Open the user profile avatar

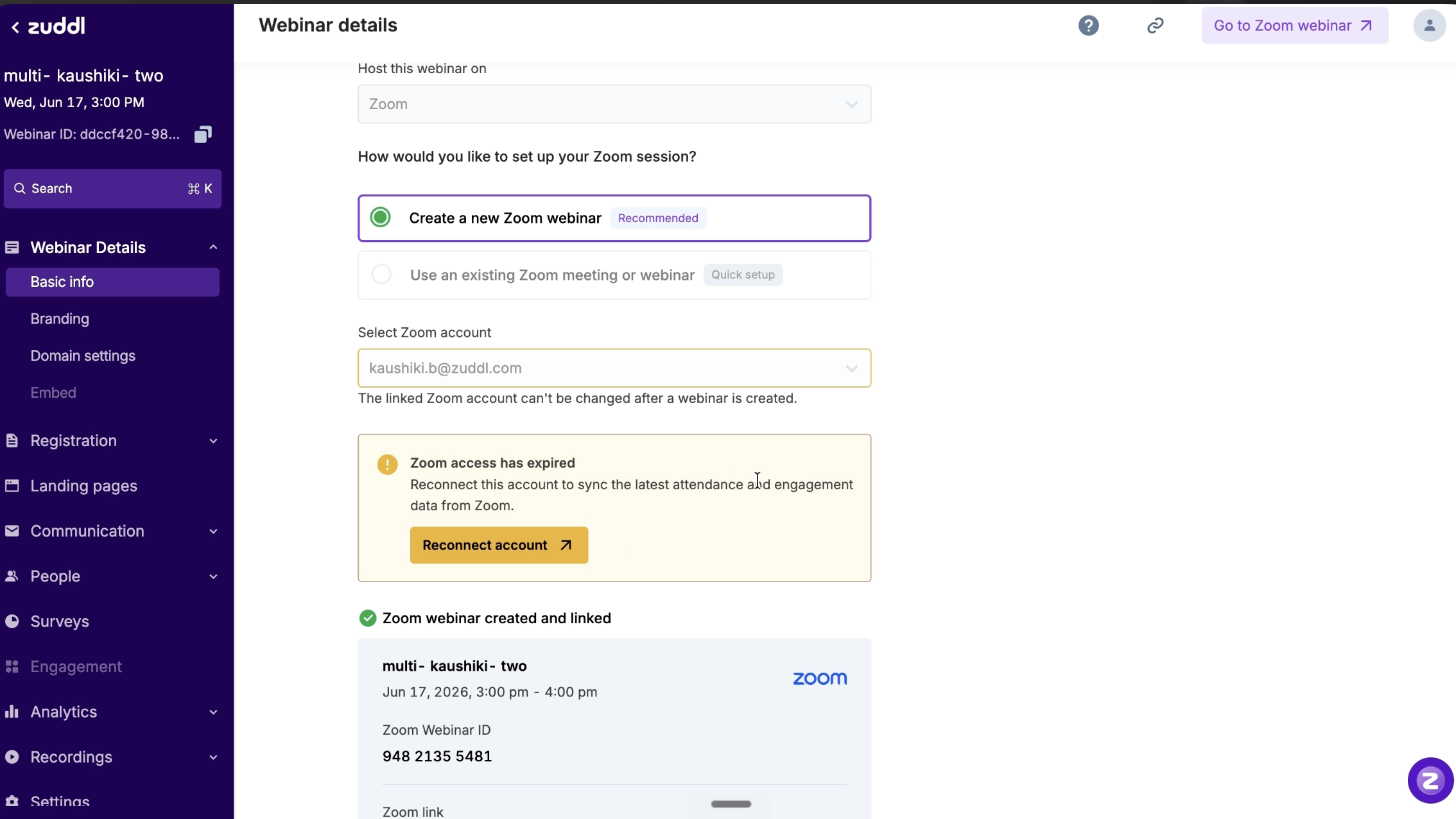click(1429, 26)
